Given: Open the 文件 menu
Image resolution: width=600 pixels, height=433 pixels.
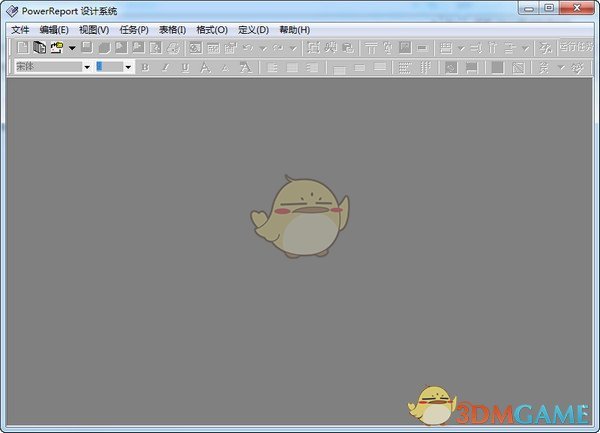Looking at the screenshot, I should click(x=20, y=30).
